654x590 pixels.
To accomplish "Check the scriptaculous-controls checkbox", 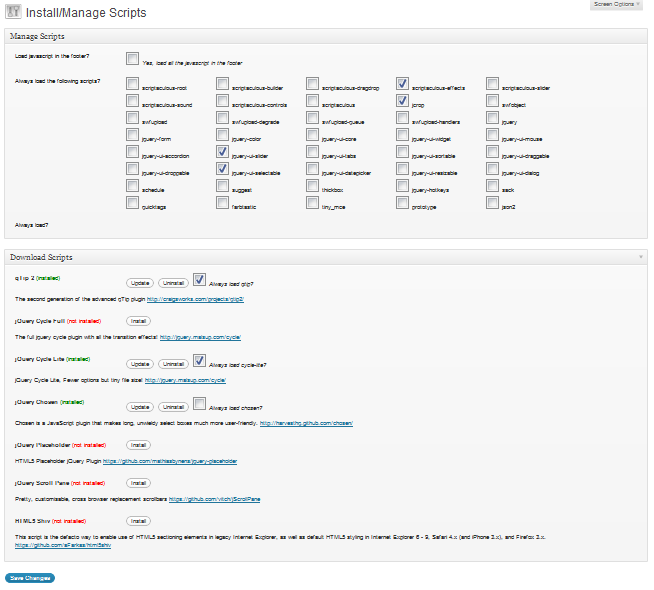I will pyautogui.click(x=222, y=100).
